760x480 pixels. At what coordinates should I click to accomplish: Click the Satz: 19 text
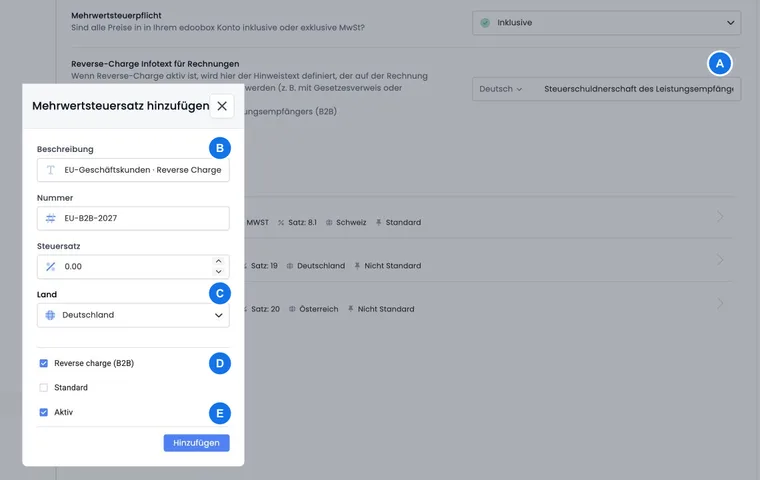(264, 266)
